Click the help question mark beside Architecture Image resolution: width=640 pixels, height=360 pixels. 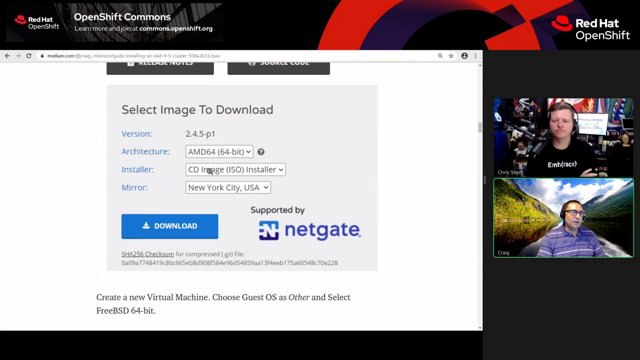point(261,152)
